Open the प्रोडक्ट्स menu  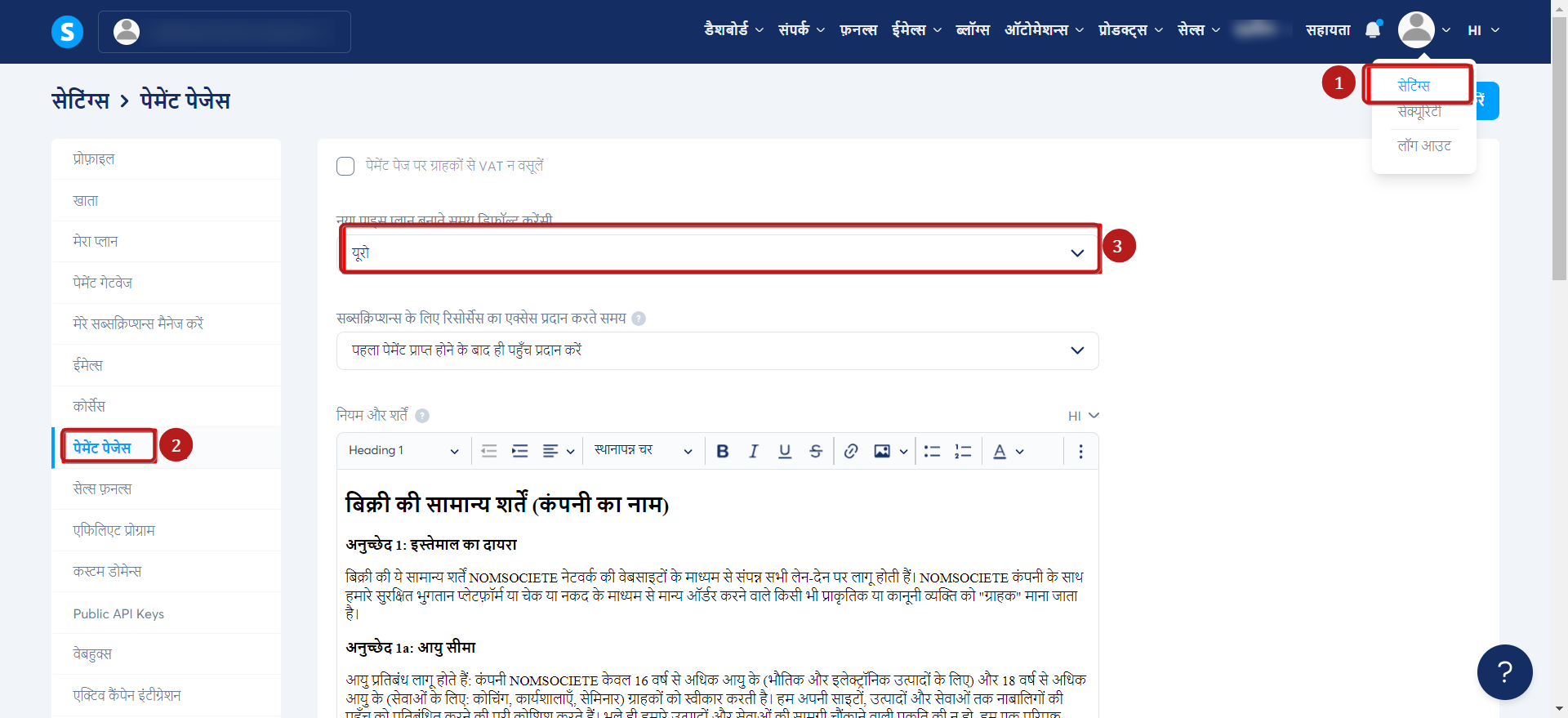point(1131,29)
